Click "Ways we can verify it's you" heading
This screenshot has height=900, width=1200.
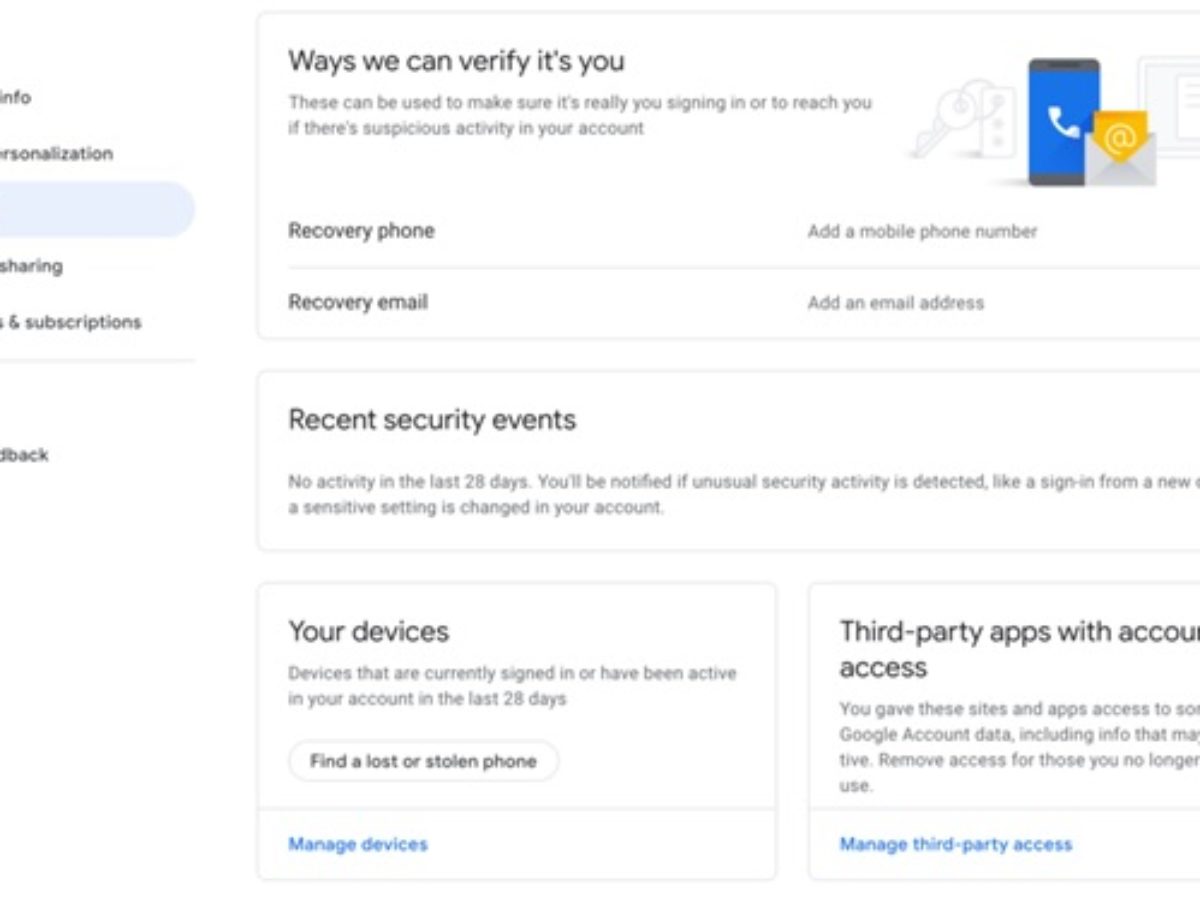(456, 60)
